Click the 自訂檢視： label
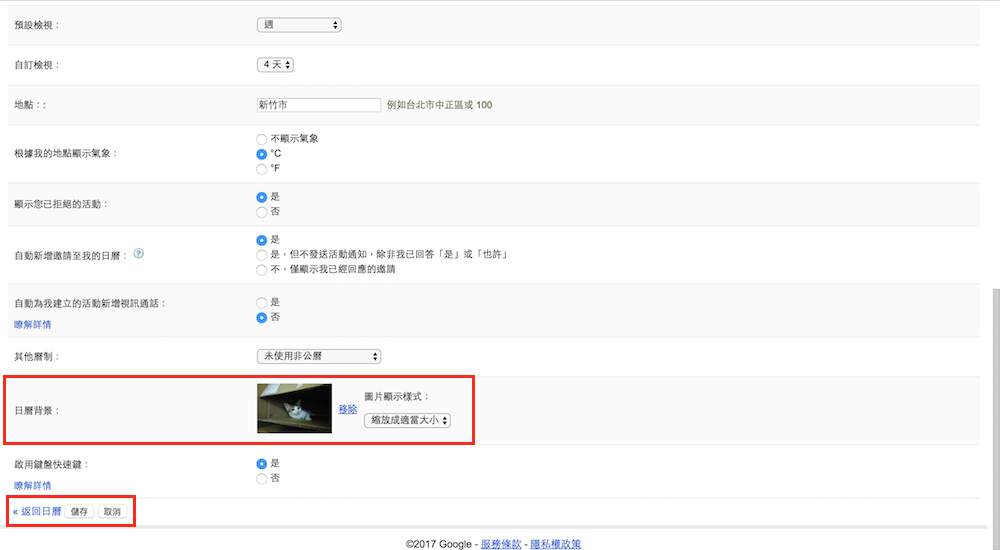The image size is (1000, 550). [37, 64]
